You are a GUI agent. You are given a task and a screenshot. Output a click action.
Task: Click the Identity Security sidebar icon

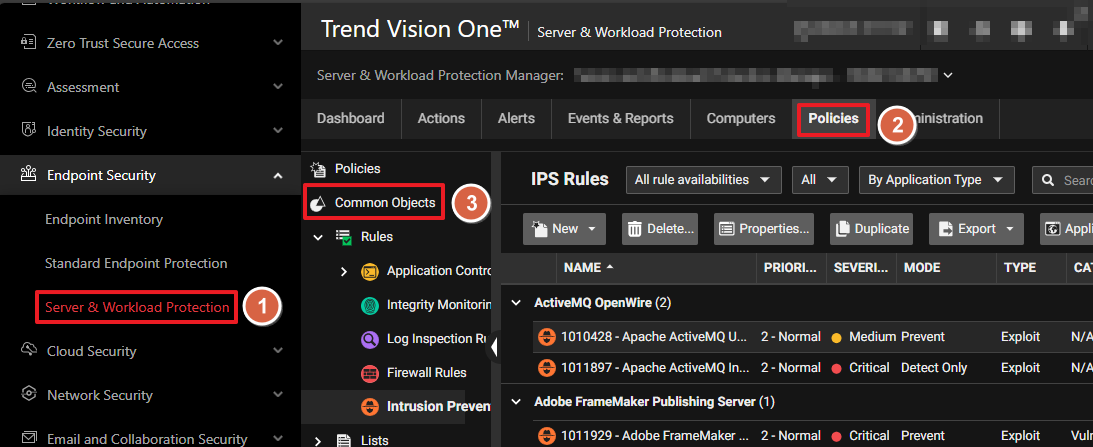pyautogui.click(x=29, y=131)
